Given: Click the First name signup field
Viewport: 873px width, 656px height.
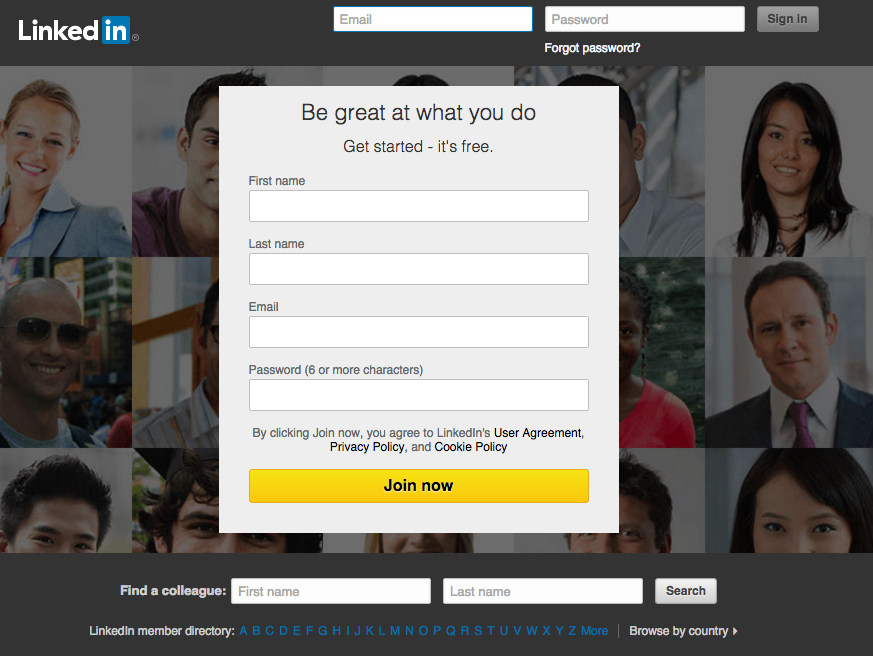Looking at the screenshot, I should [x=419, y=206].
